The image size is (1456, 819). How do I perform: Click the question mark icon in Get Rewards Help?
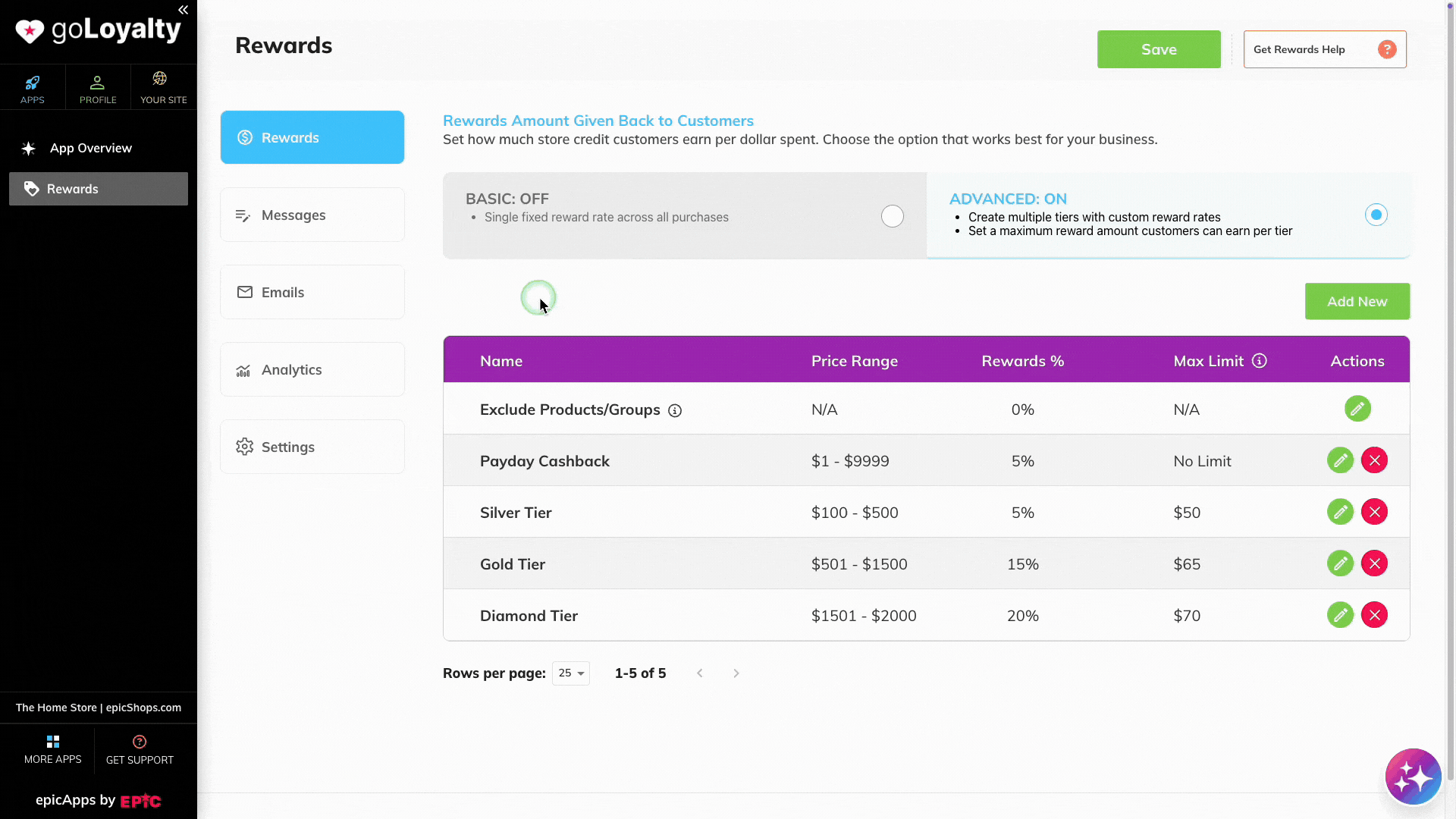1387,49
